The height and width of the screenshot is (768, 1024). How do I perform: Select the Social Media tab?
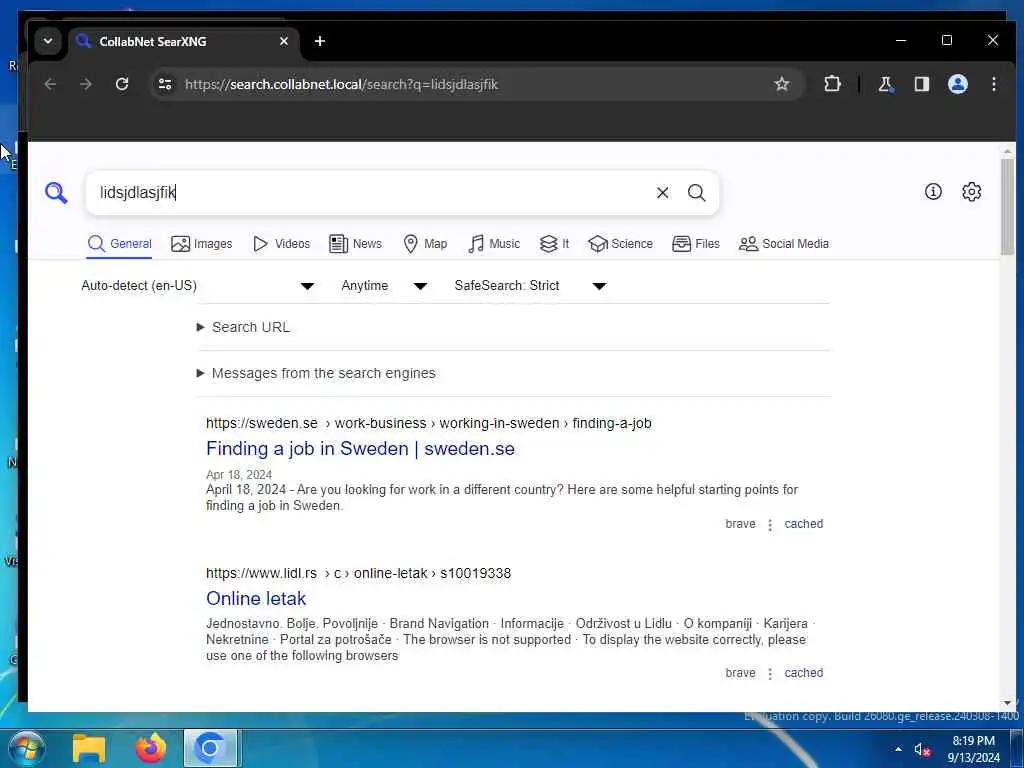[784, 244]
